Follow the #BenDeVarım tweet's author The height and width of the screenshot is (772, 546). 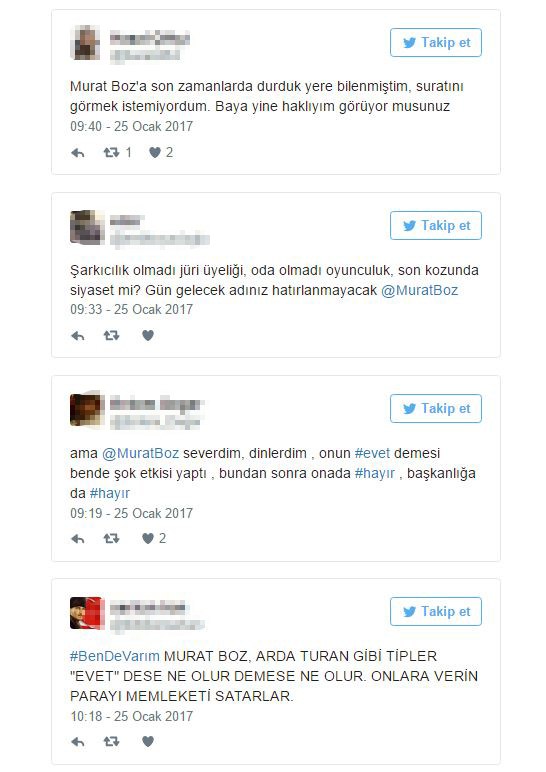pos(436,611)
